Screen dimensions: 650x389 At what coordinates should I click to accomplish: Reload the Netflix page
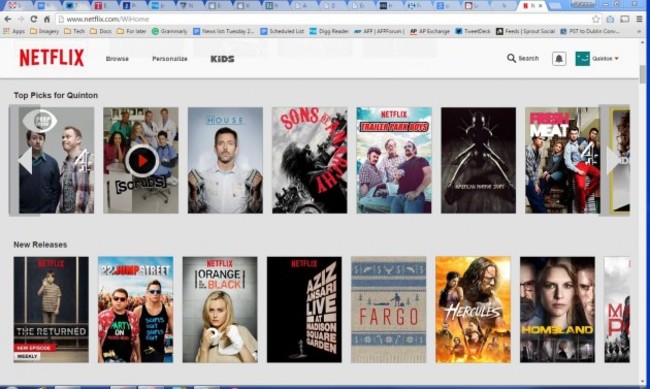pyautogui.click(x=34, y=19)
